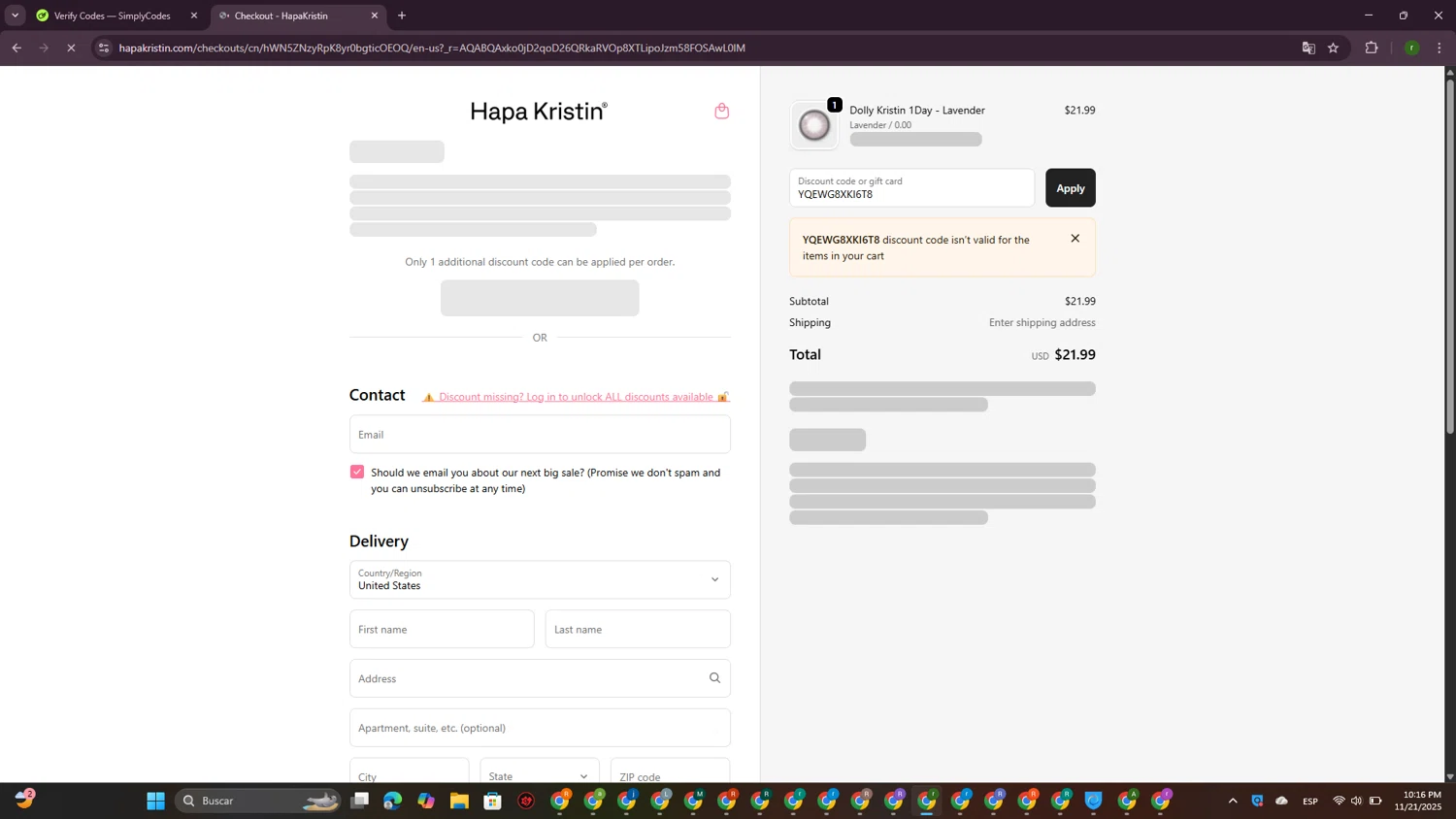Open the Windows Start menu
Viewport: 1456px width, 819px height.
[155, 801]
